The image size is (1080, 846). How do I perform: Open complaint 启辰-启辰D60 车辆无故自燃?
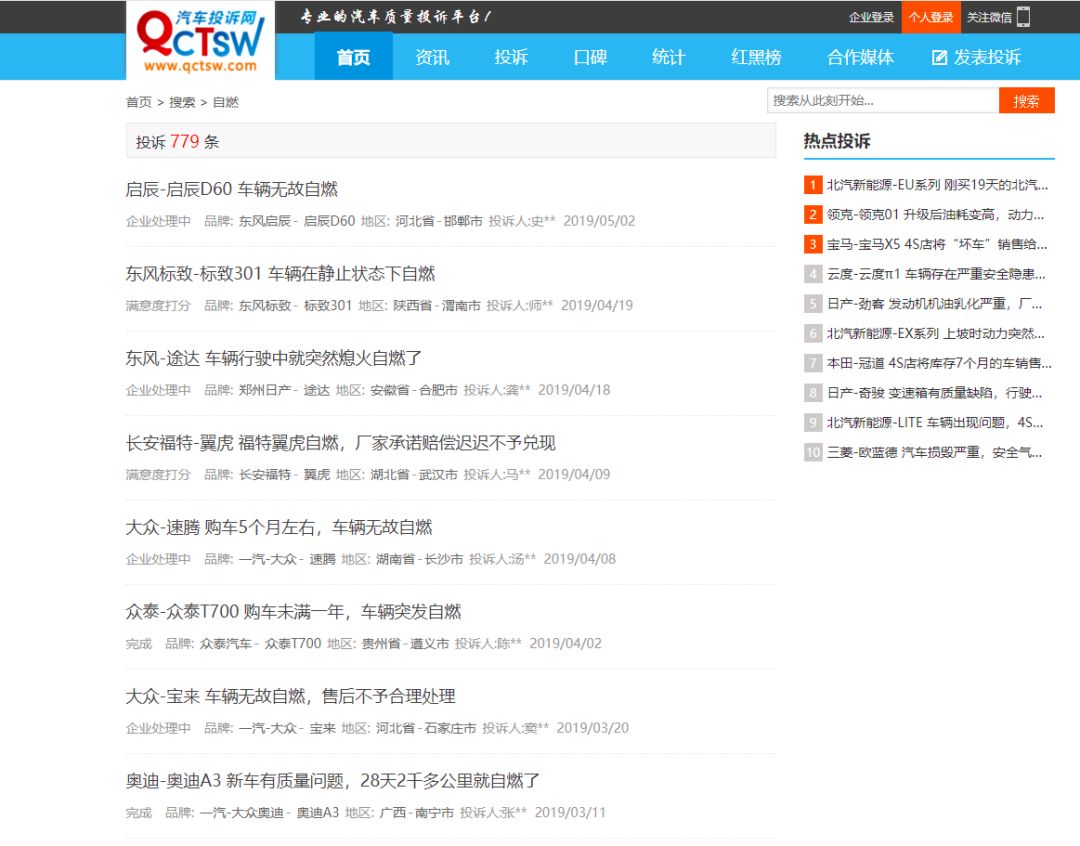click(x=232, y=189)
